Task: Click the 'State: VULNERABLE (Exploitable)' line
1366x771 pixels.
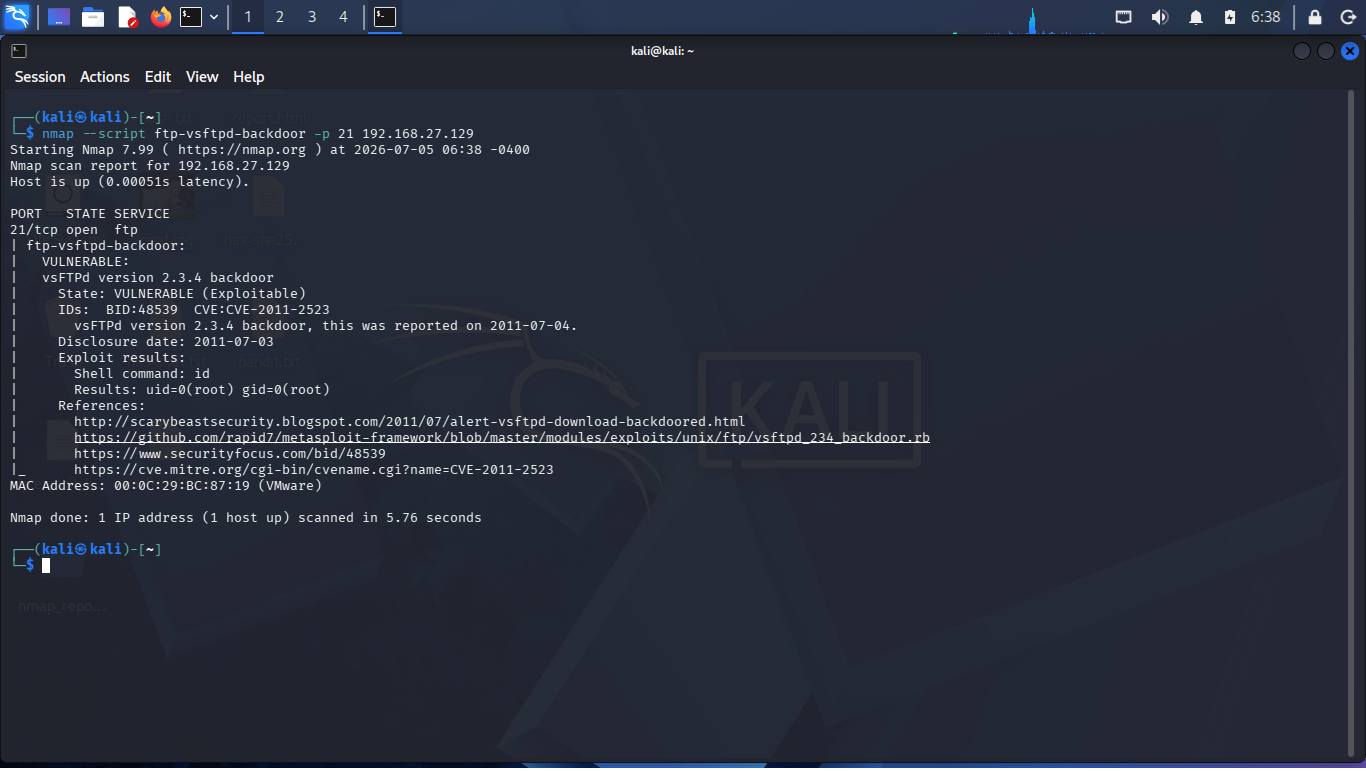Action: [x=182, y=294]
